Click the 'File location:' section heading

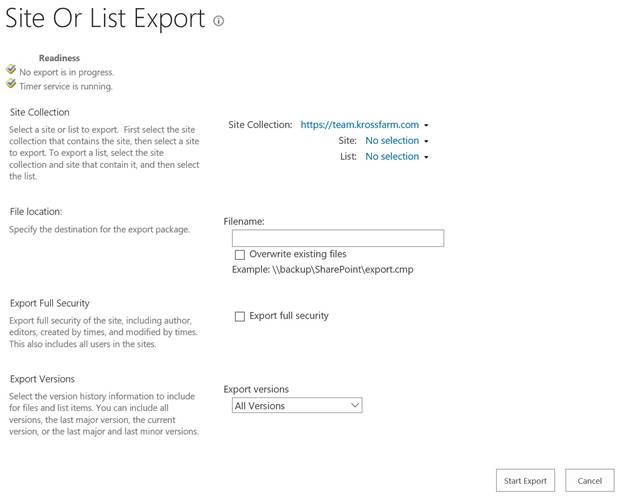click(36, 212)
